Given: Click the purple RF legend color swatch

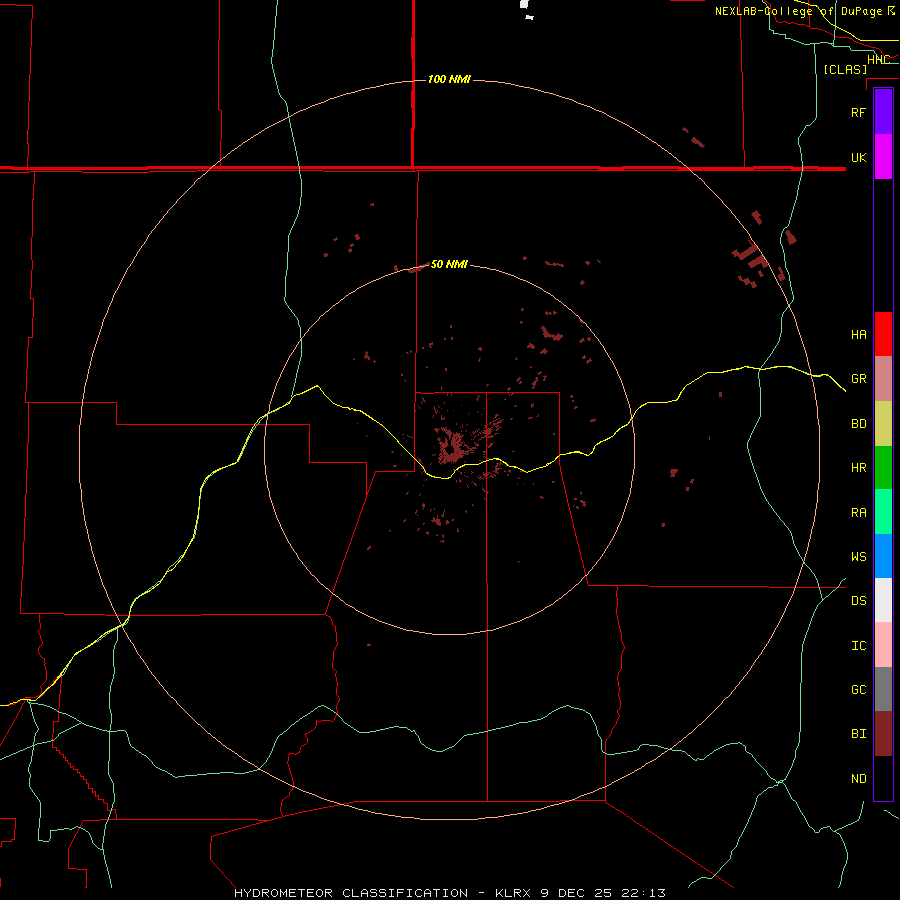Looking at the screenshot, I should (x=883, y=112).
